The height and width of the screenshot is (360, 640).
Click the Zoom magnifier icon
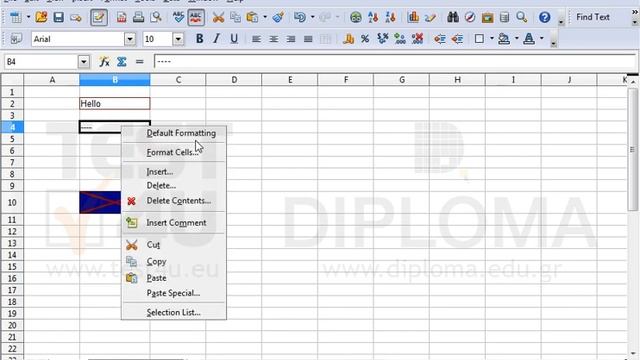[x=522, y=17]
